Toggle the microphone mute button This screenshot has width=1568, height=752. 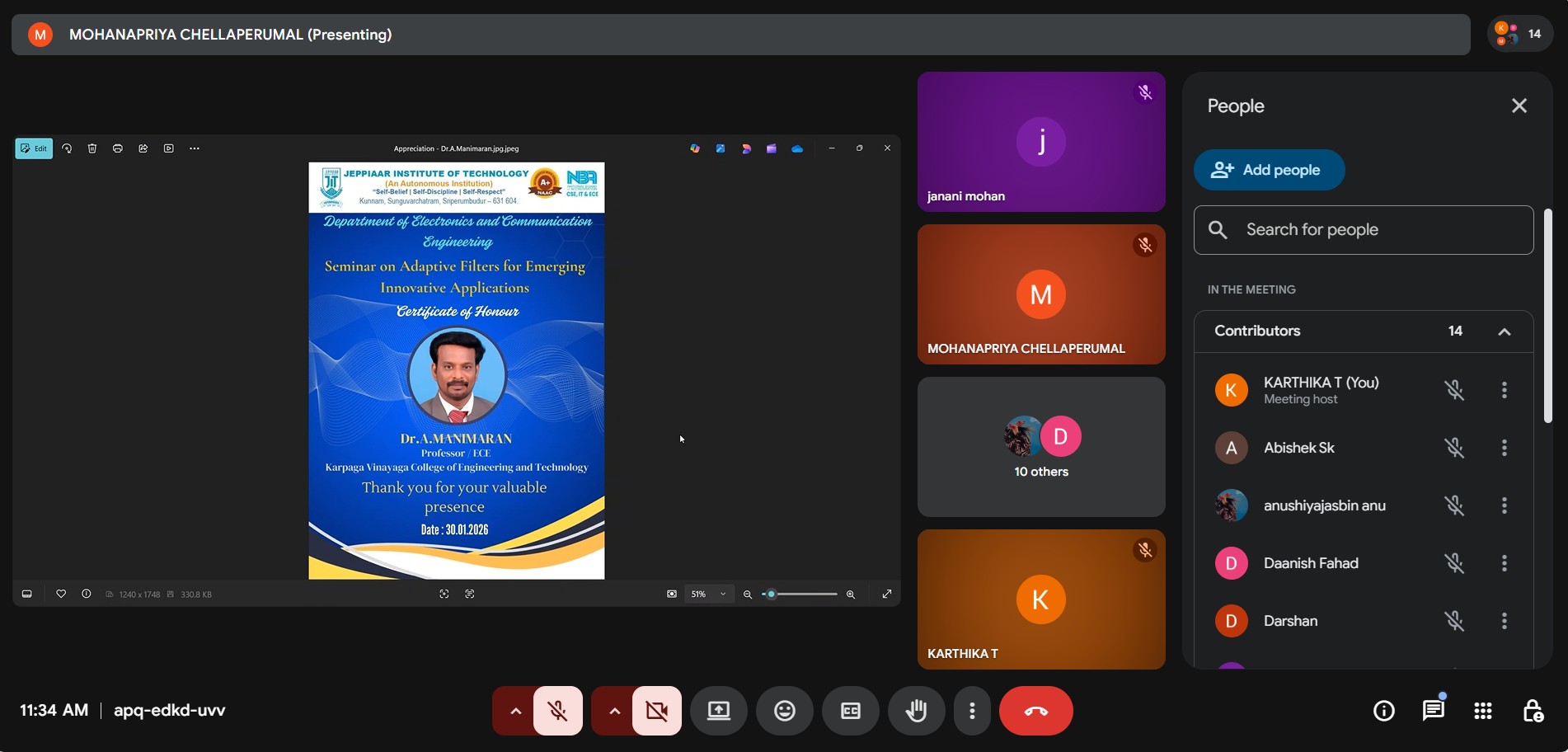click(558, 711)
